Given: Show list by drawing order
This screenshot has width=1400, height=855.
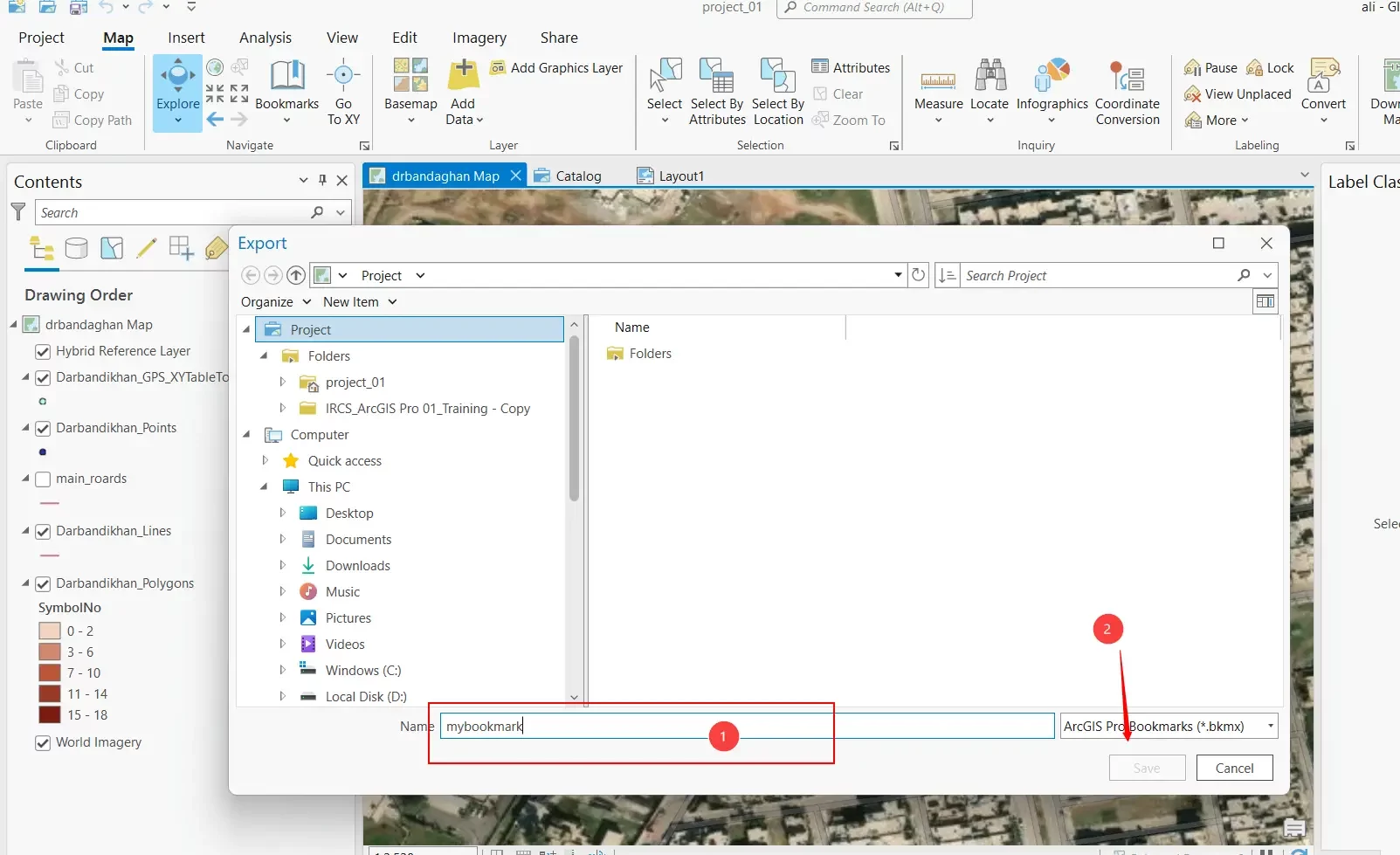Looking at the screenshot, I should (x=42, y=248).
